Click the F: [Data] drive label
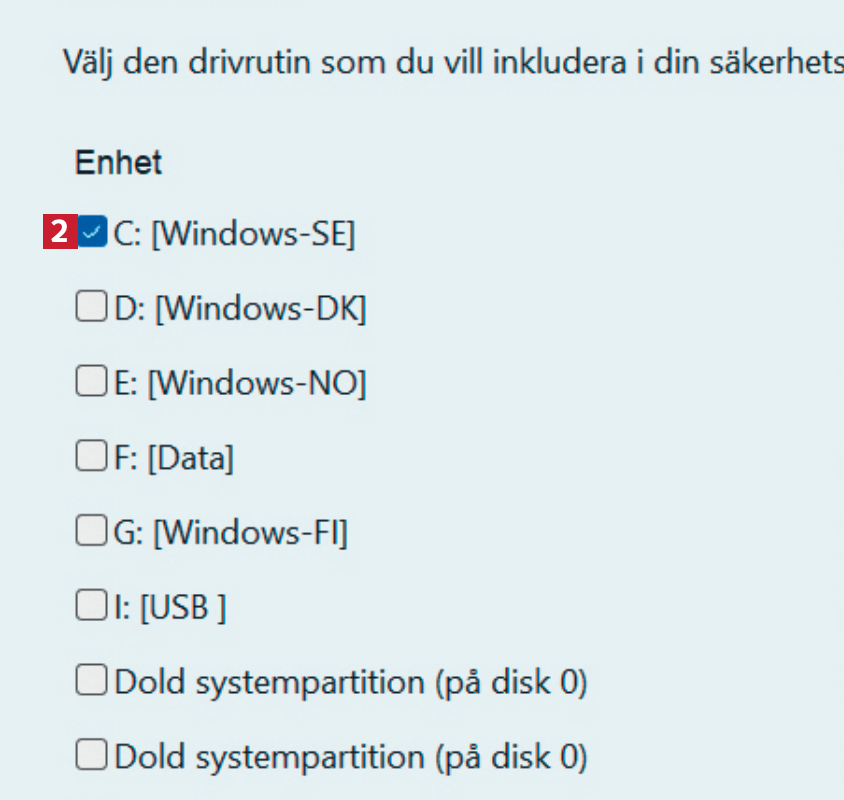The height and width of the screenshot is (800, 844). click(x=175, y=458)
